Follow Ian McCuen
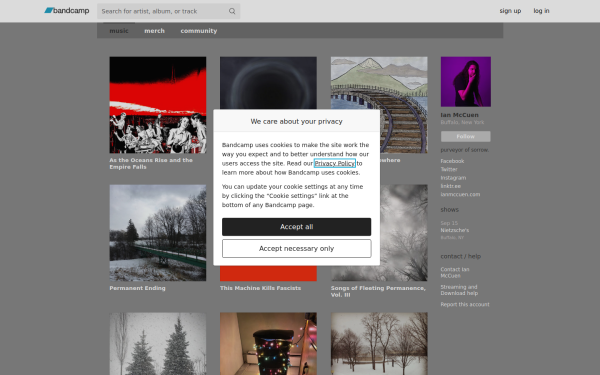This screenshot has height=375, width=600. [466, 136]
